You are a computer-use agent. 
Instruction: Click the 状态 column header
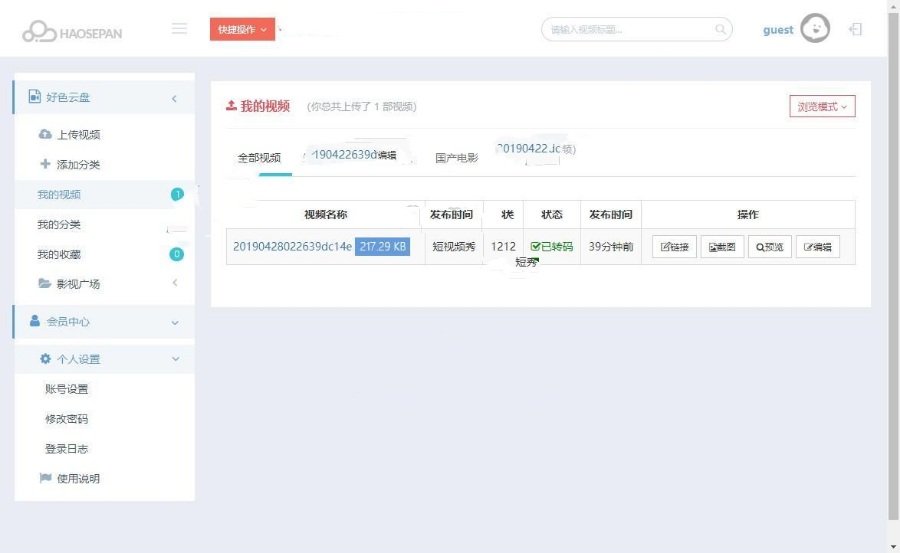(552, 214)
